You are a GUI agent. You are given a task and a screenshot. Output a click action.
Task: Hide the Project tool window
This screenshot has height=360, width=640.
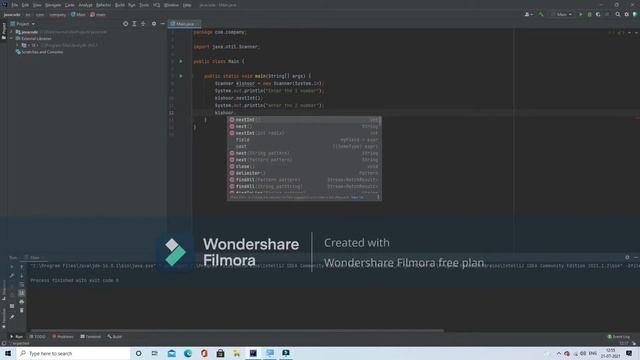pyautogui.click(x=162, y=24)
